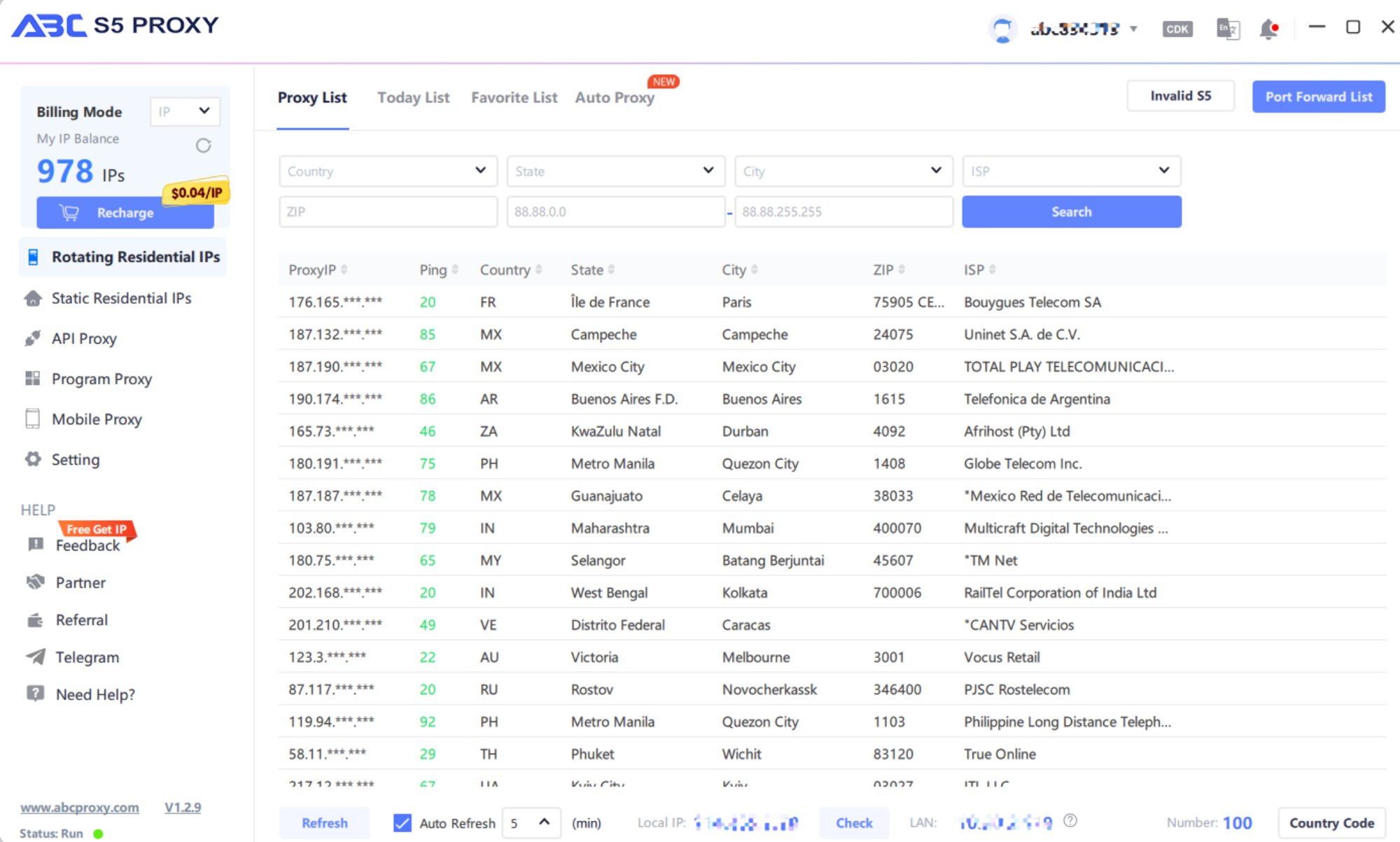The height and width of the screenshot is (842, 1400).
Task: Click the Setting gear icon
Action: click(33, 459)
